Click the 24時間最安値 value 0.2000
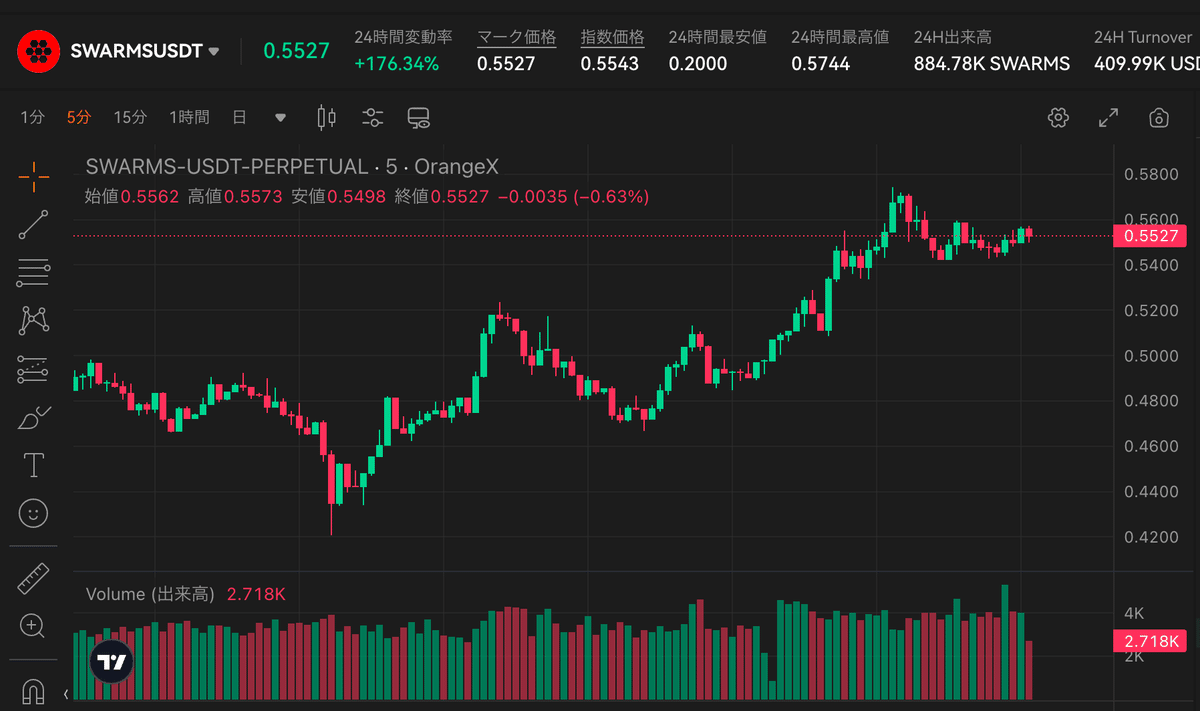This screenshot has height=711, width=1200. [698, 64]
